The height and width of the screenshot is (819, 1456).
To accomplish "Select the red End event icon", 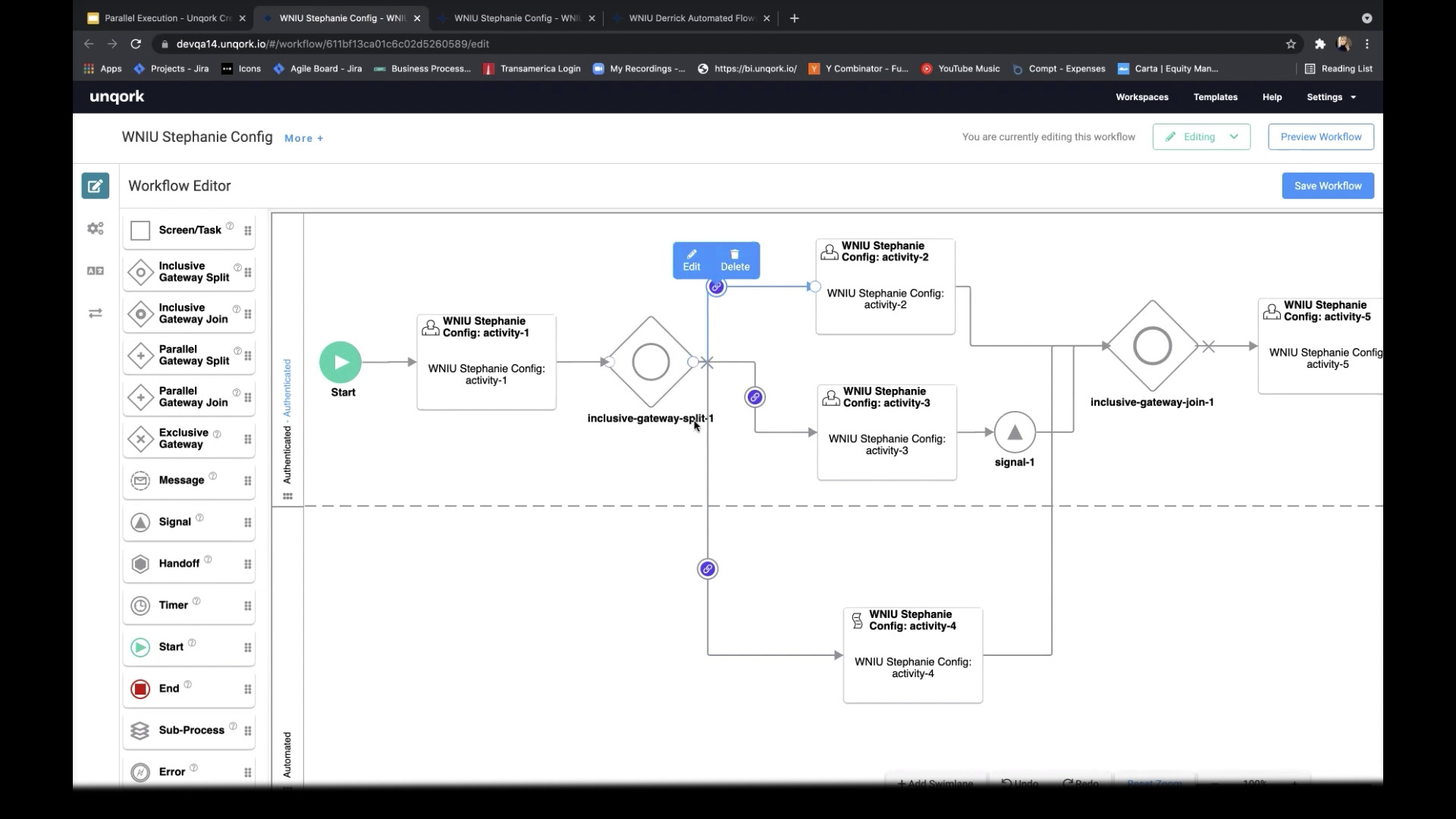I will pos(140,689).
